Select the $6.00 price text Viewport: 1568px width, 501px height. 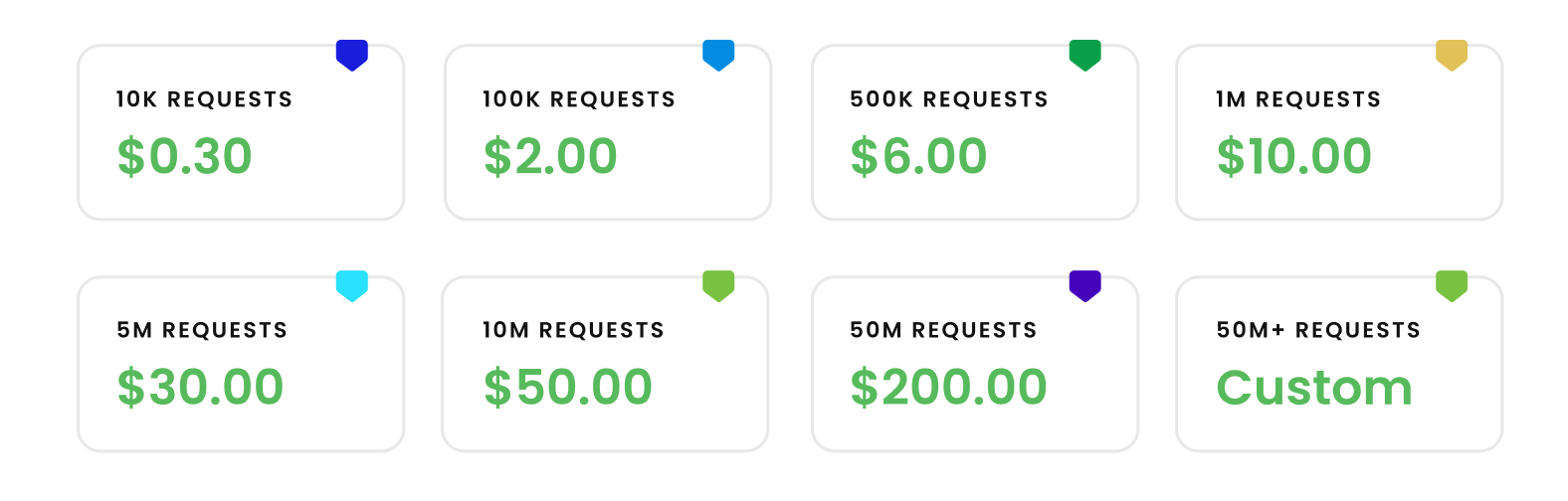(918, 156)
